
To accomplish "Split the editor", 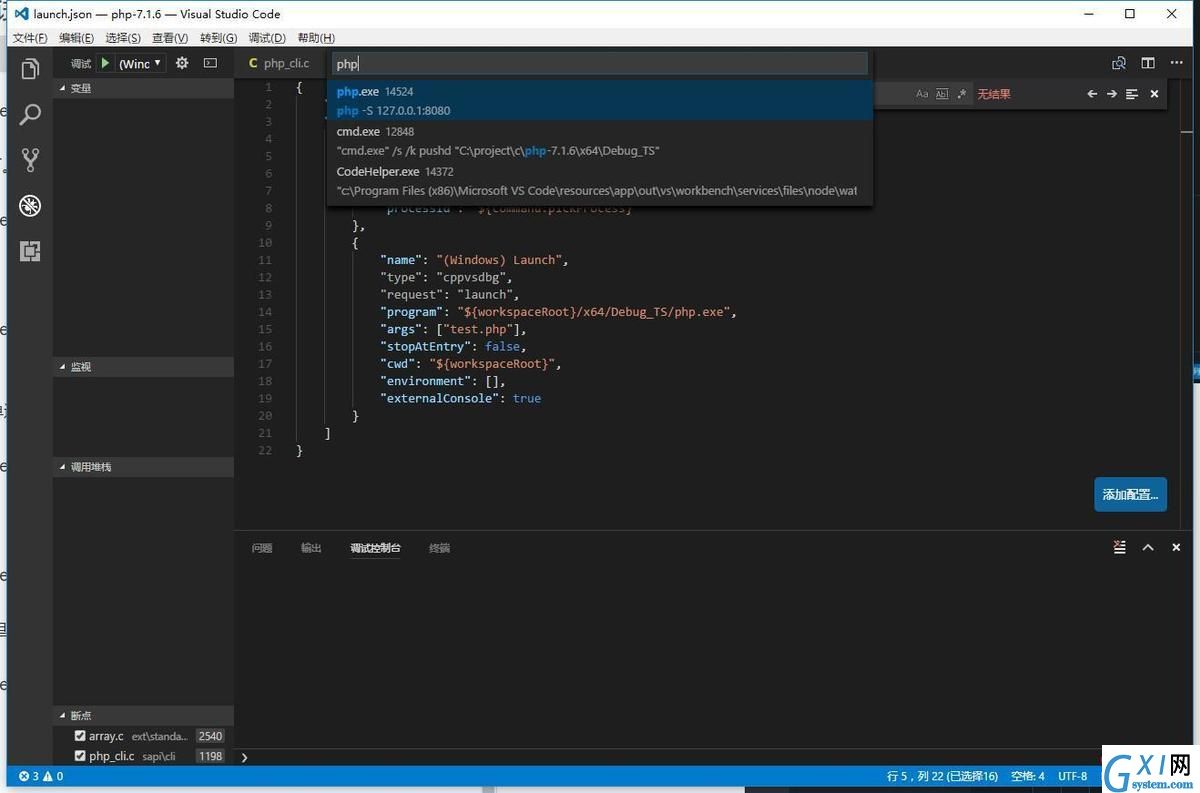I will (x=1148, y=63).
